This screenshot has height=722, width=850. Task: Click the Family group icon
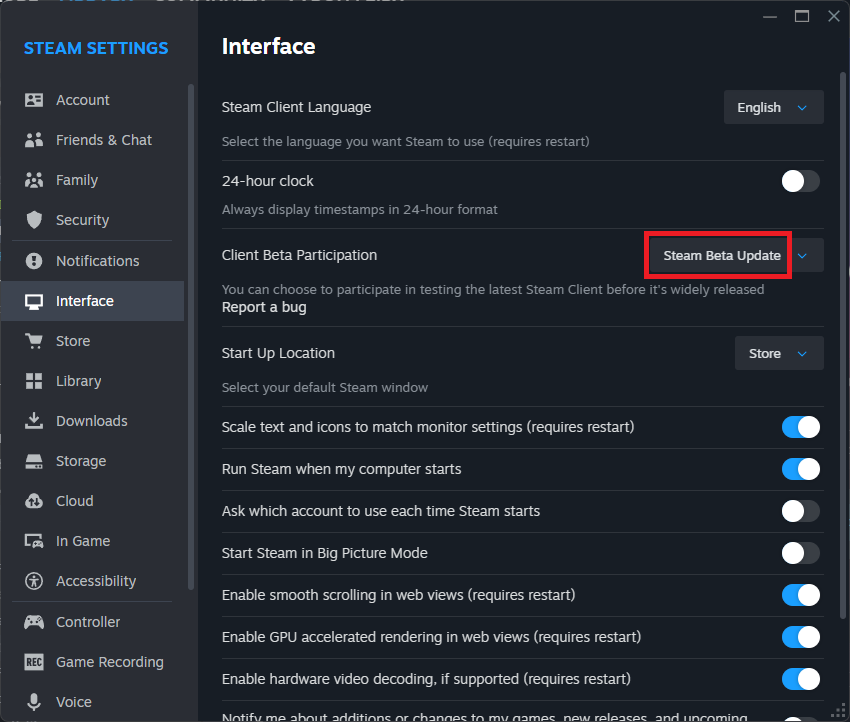[x=34, y=180]
